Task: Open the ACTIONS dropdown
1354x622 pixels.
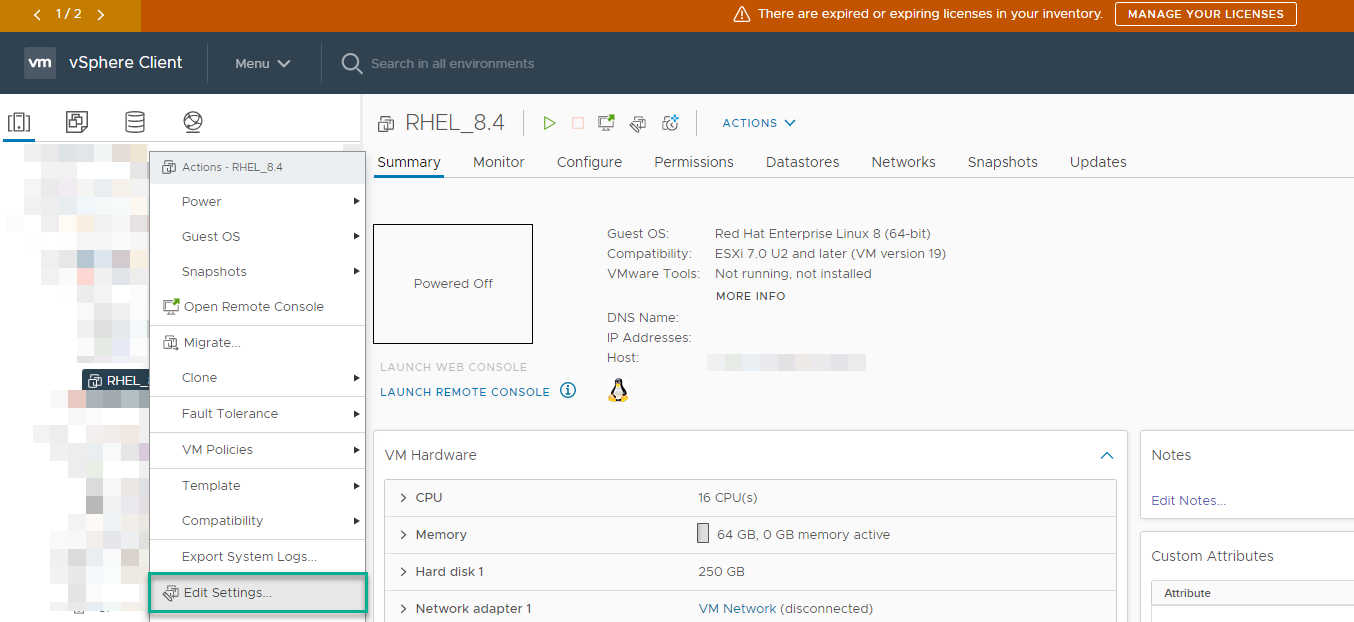Action: click(x=759, y=123)
